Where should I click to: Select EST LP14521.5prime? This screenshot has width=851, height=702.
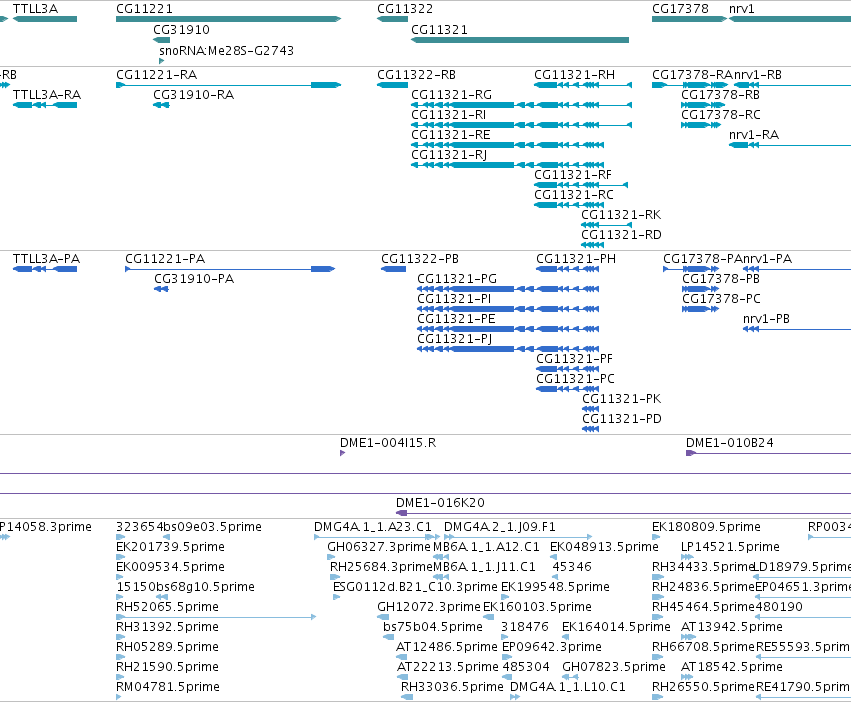click(x=730, y=547)
